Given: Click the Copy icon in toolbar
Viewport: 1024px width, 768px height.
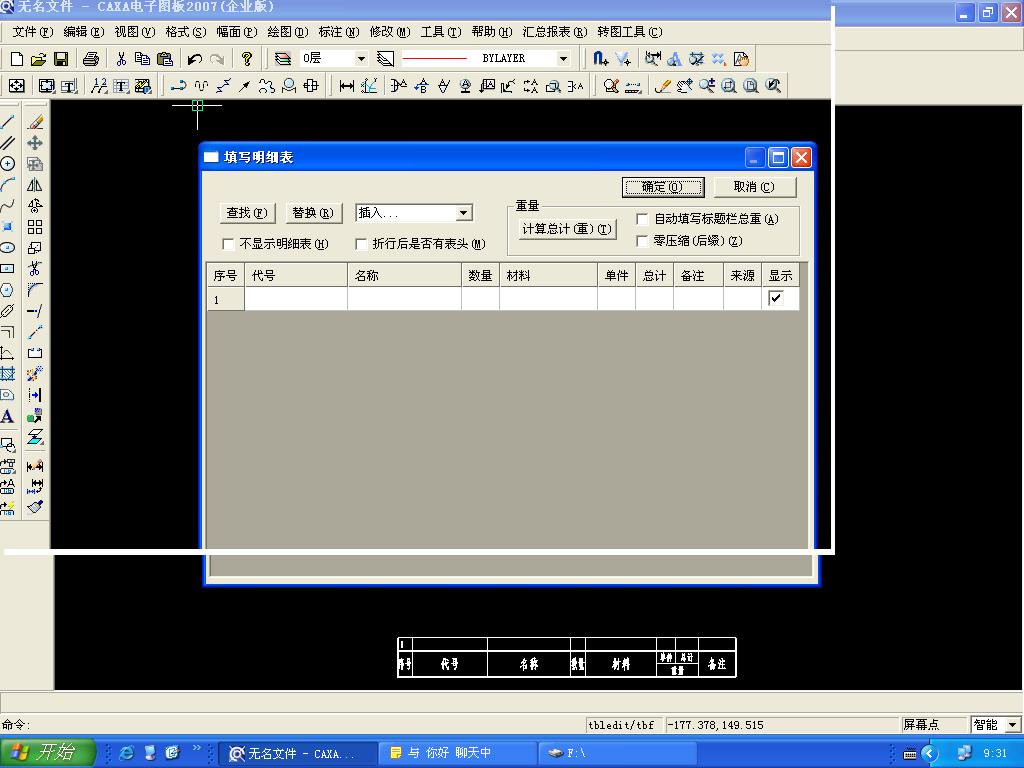Looking at the screenshot, I should pyautogui.click(x=142, y=59).
